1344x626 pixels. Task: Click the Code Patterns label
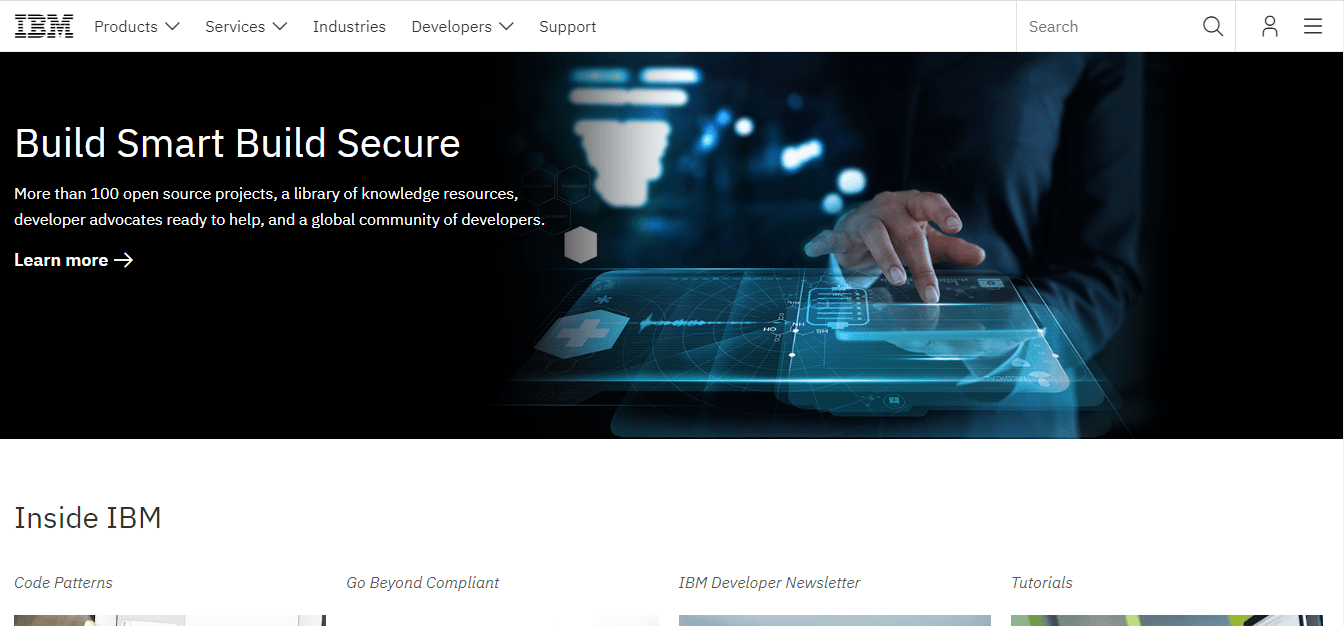click(64, 583)
